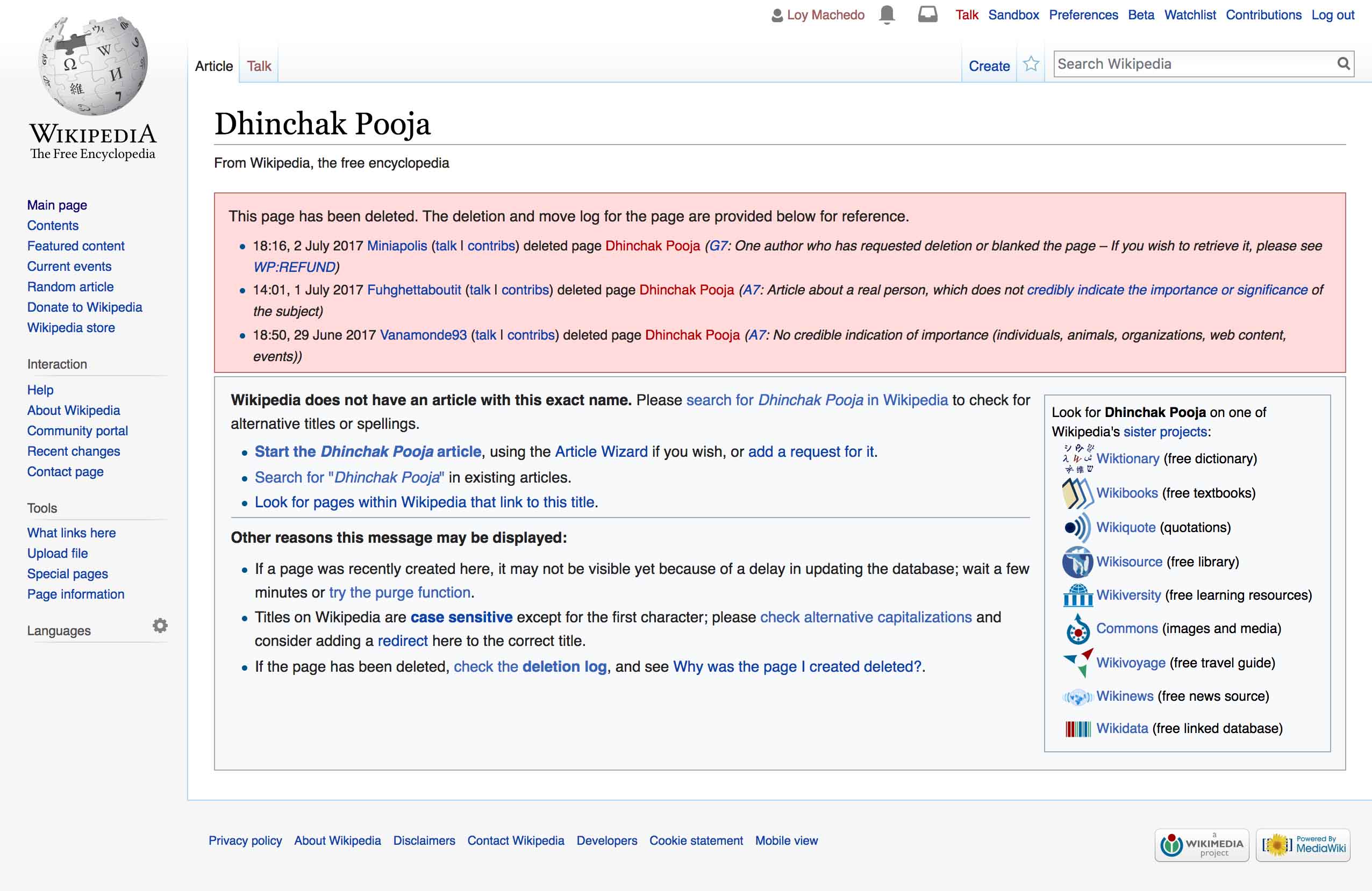
Task: Click the Wikinews logo icon
Action: (x=1077, y=697)
